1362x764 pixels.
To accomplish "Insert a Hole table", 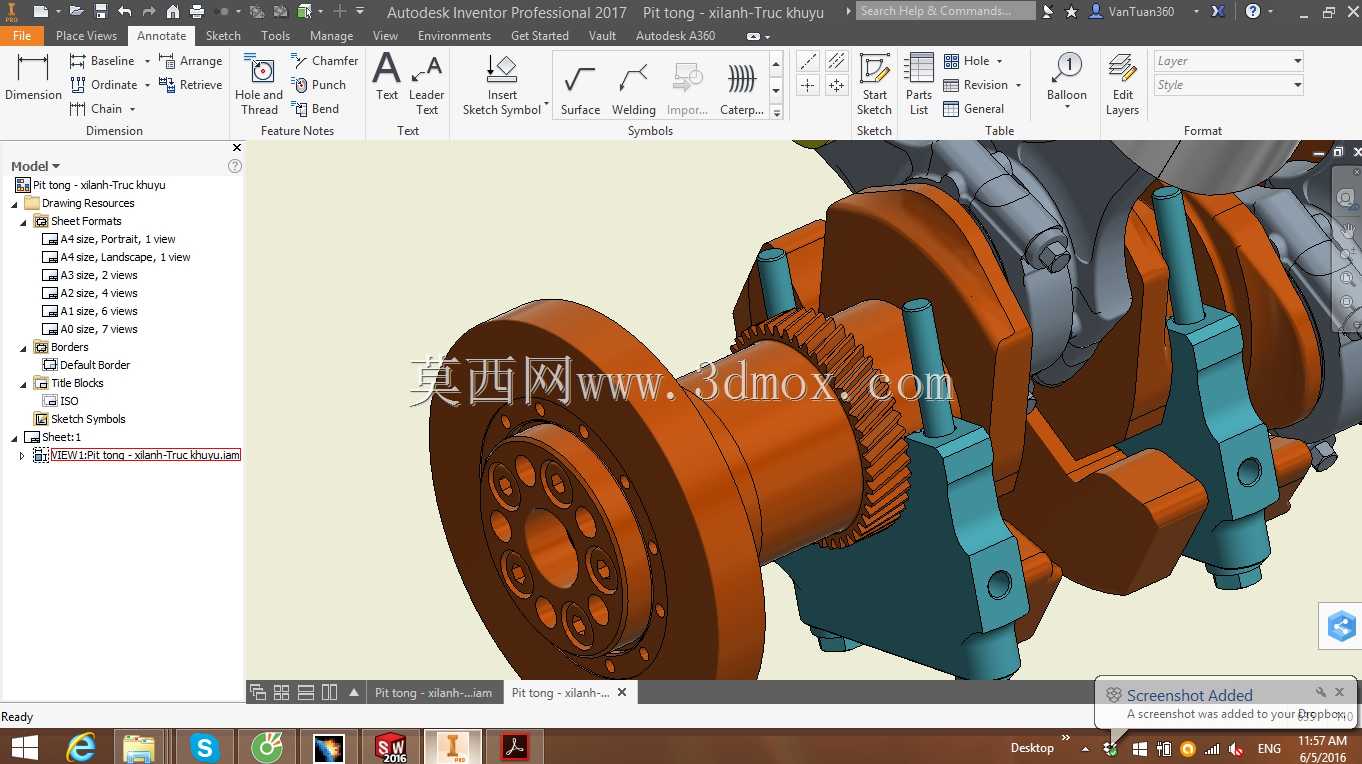I will pyautogui.click(x=966, y=61).
